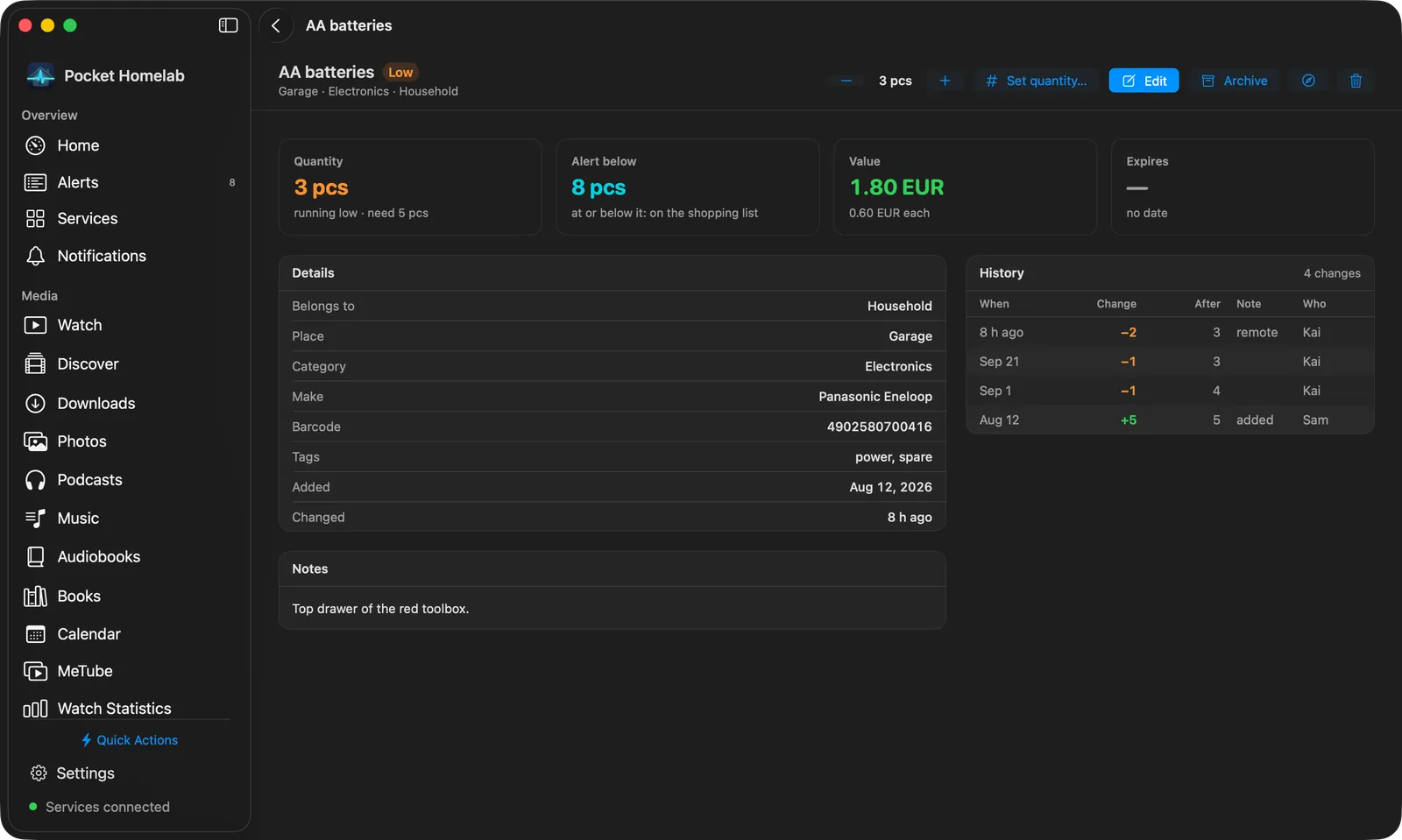
Task: Click the 'power, spare' tags value
Action: click(894, 457)
